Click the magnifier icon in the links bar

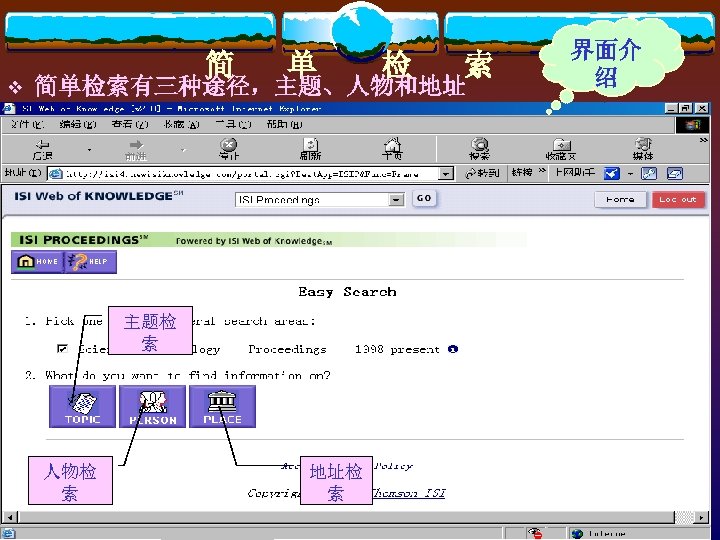point(649,174)
